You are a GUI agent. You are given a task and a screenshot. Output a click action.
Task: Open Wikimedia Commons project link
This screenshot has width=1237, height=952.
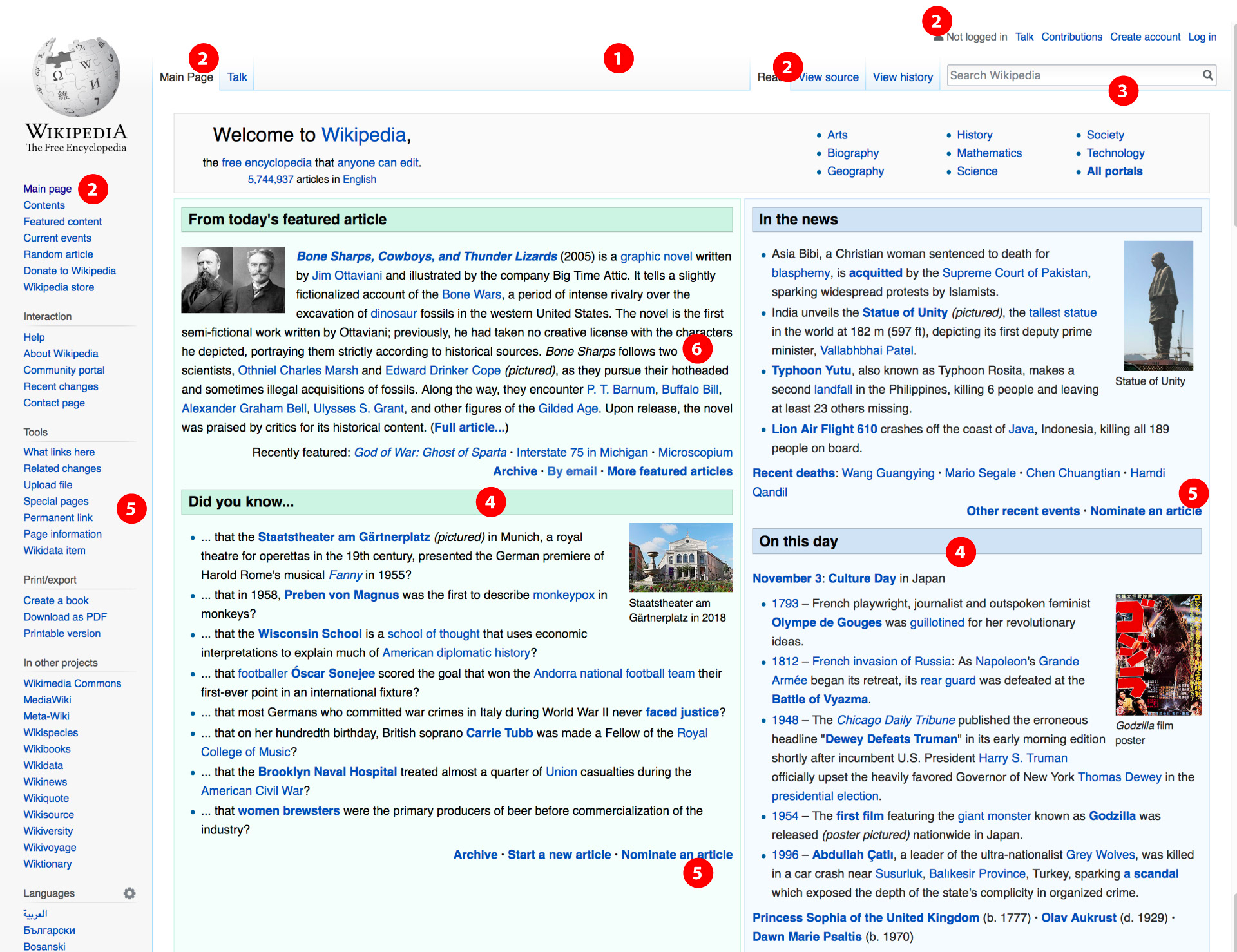(x=72, y=683)
